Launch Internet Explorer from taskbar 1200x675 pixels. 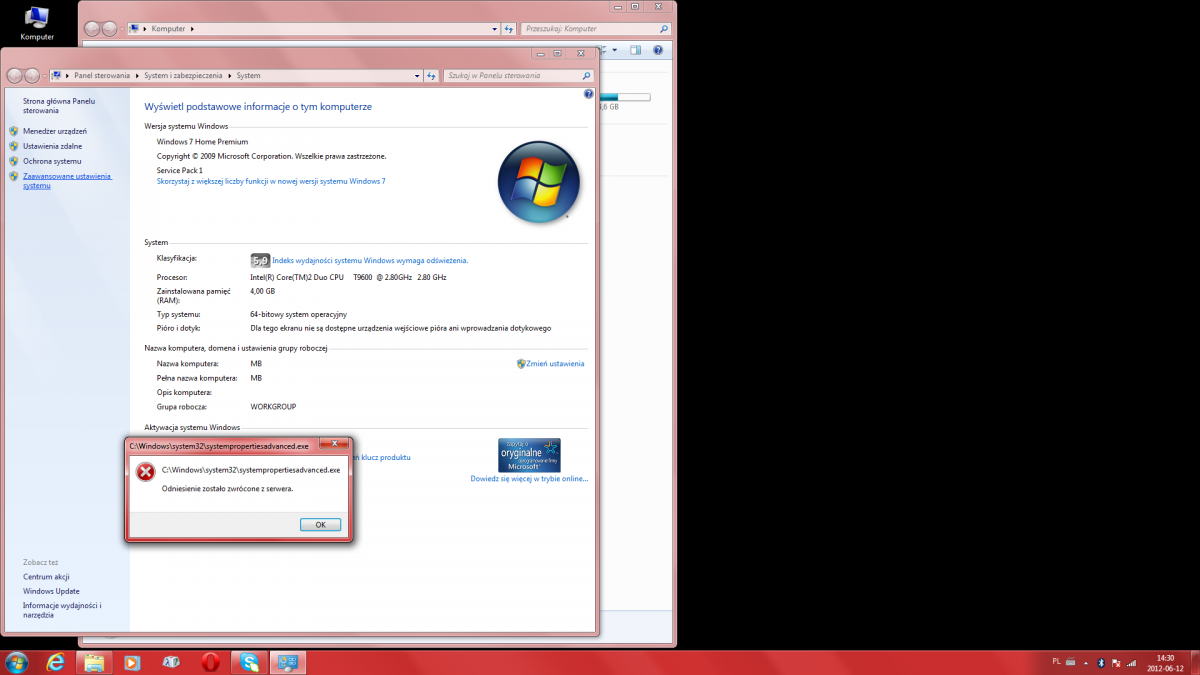tap(56, 662)
